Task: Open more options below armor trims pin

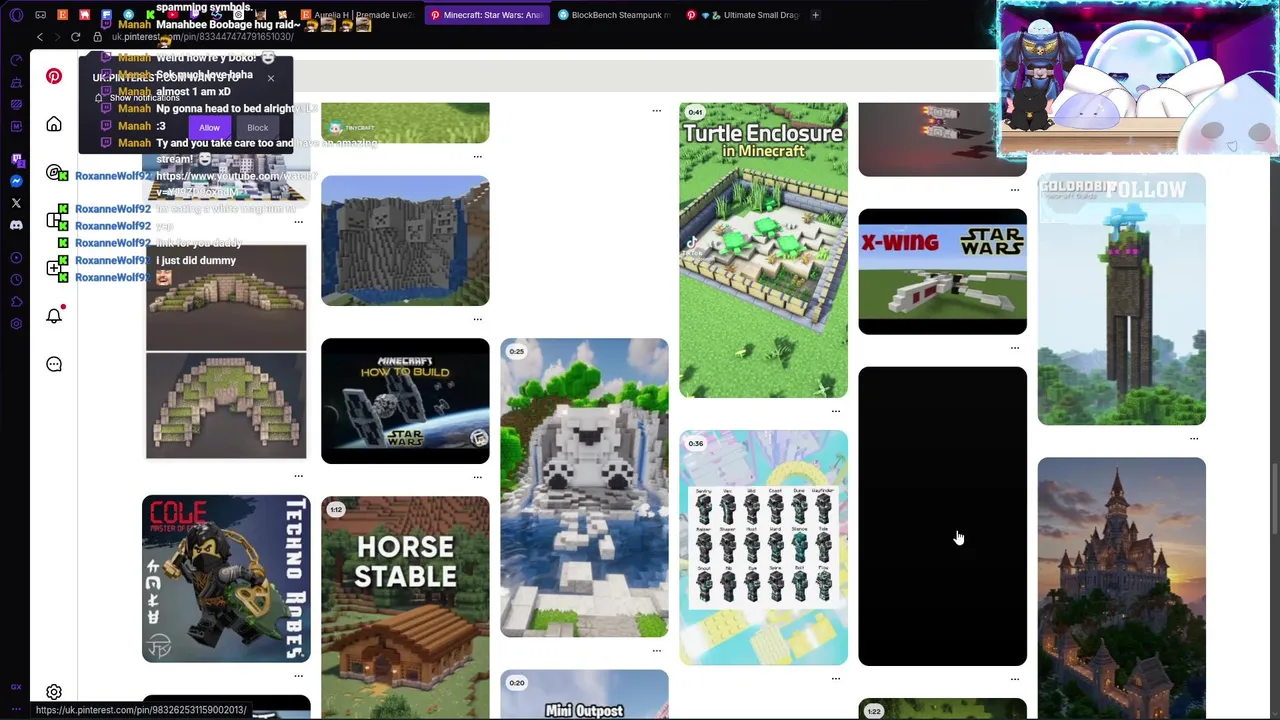Action: 836,678
